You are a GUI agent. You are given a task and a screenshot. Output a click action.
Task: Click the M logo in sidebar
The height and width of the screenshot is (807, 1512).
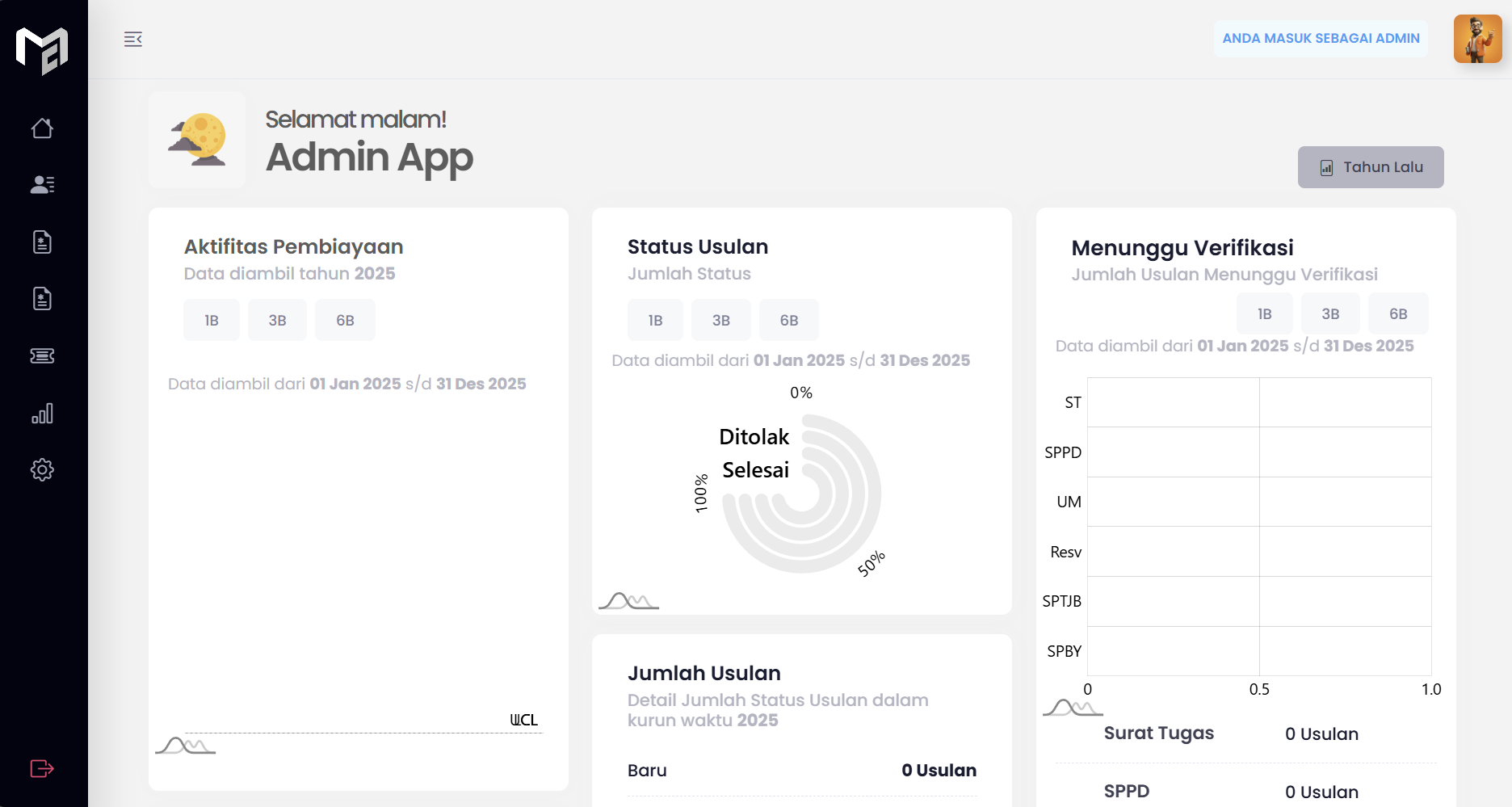43,50
